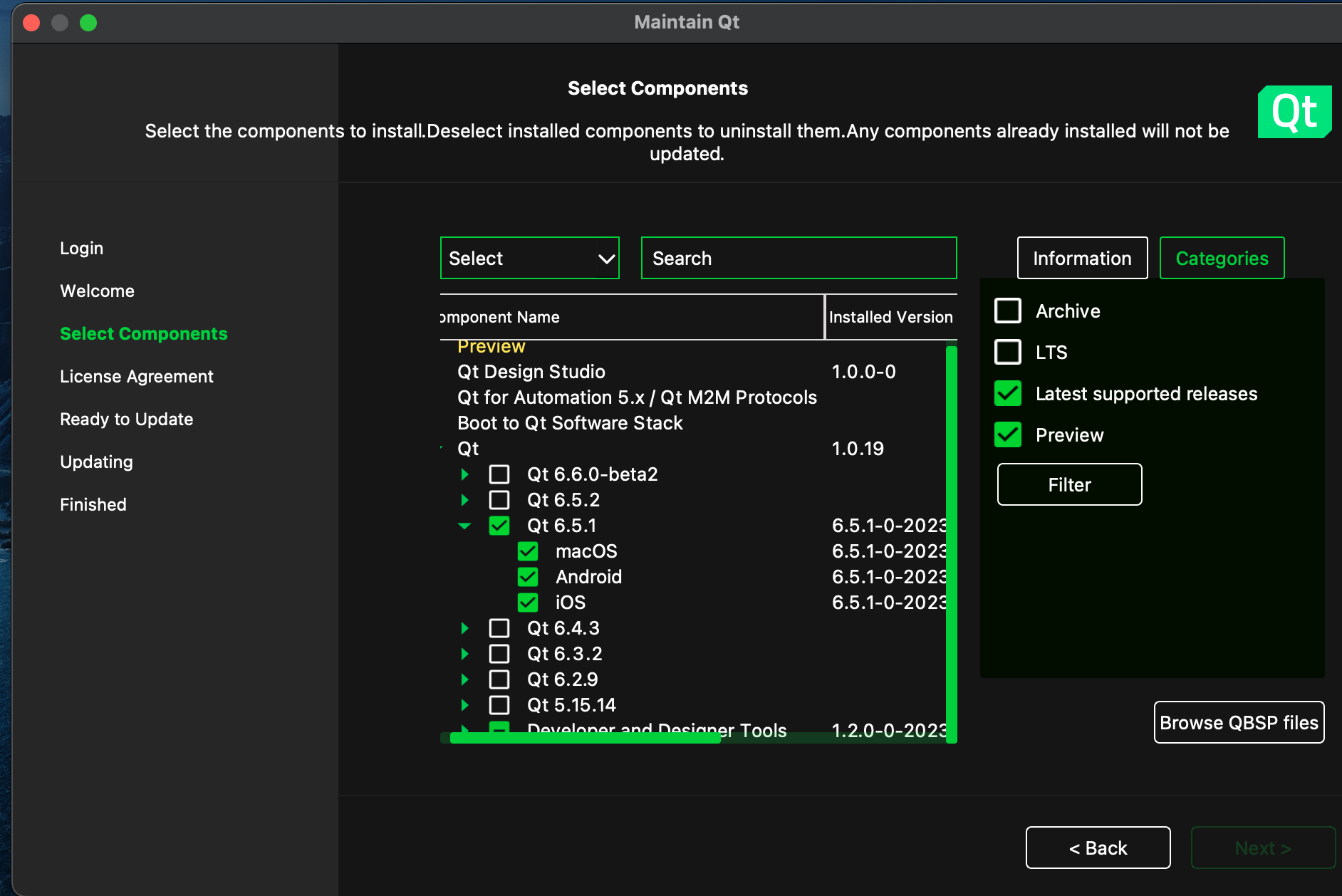The image size is (1342, 896).
Task: Click the Filter button
Action: 1069,484
